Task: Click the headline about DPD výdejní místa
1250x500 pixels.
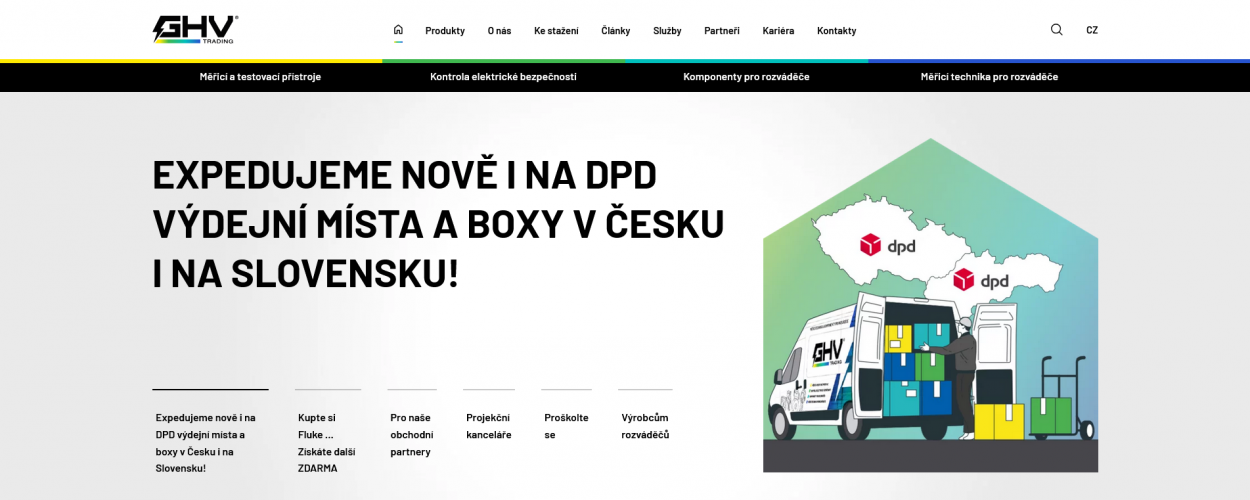Action: [438, 224]
